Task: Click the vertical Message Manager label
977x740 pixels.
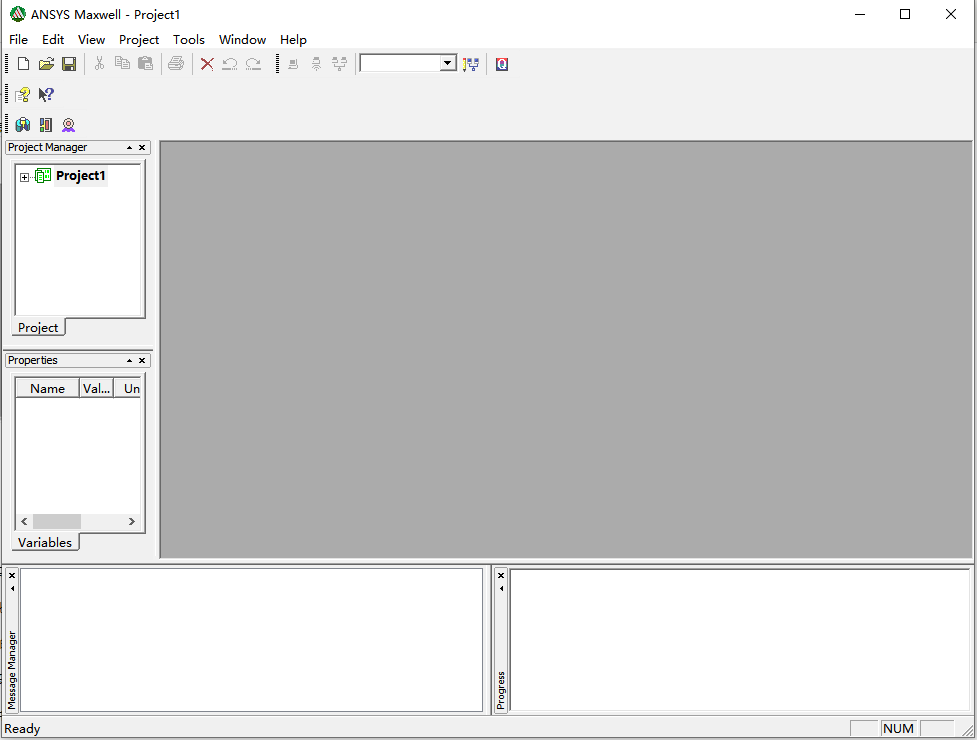Action: pos(12,670)
